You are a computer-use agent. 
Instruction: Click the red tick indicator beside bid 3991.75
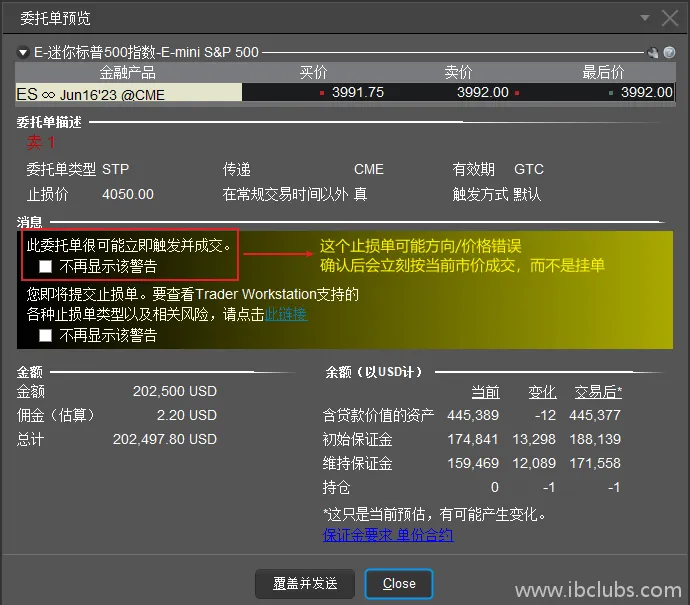pyautogui.click(x=321, y=93)
